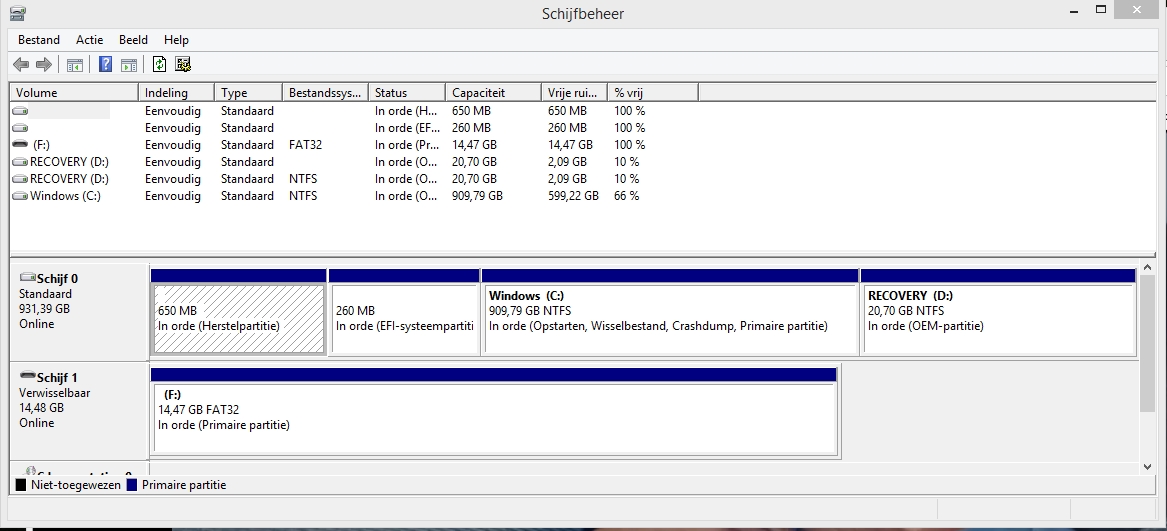Select the RECOVERY (D:) partition block on Schijf 0

click(997, 319)
